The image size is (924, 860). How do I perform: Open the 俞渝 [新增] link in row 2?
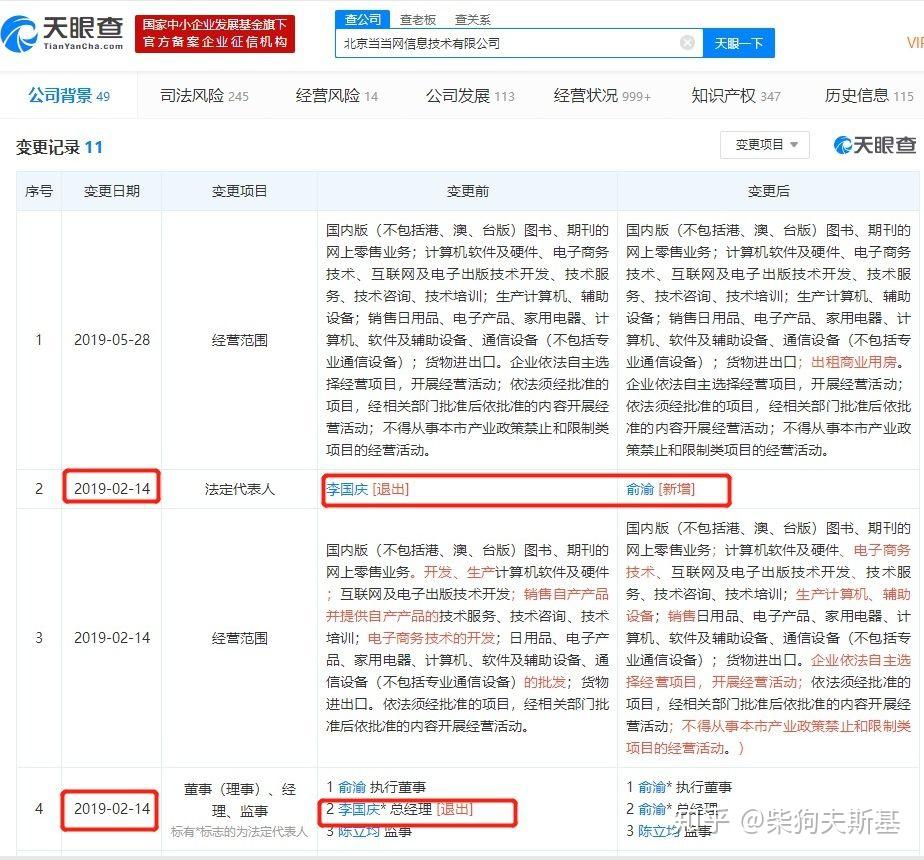tap(660, 489)
